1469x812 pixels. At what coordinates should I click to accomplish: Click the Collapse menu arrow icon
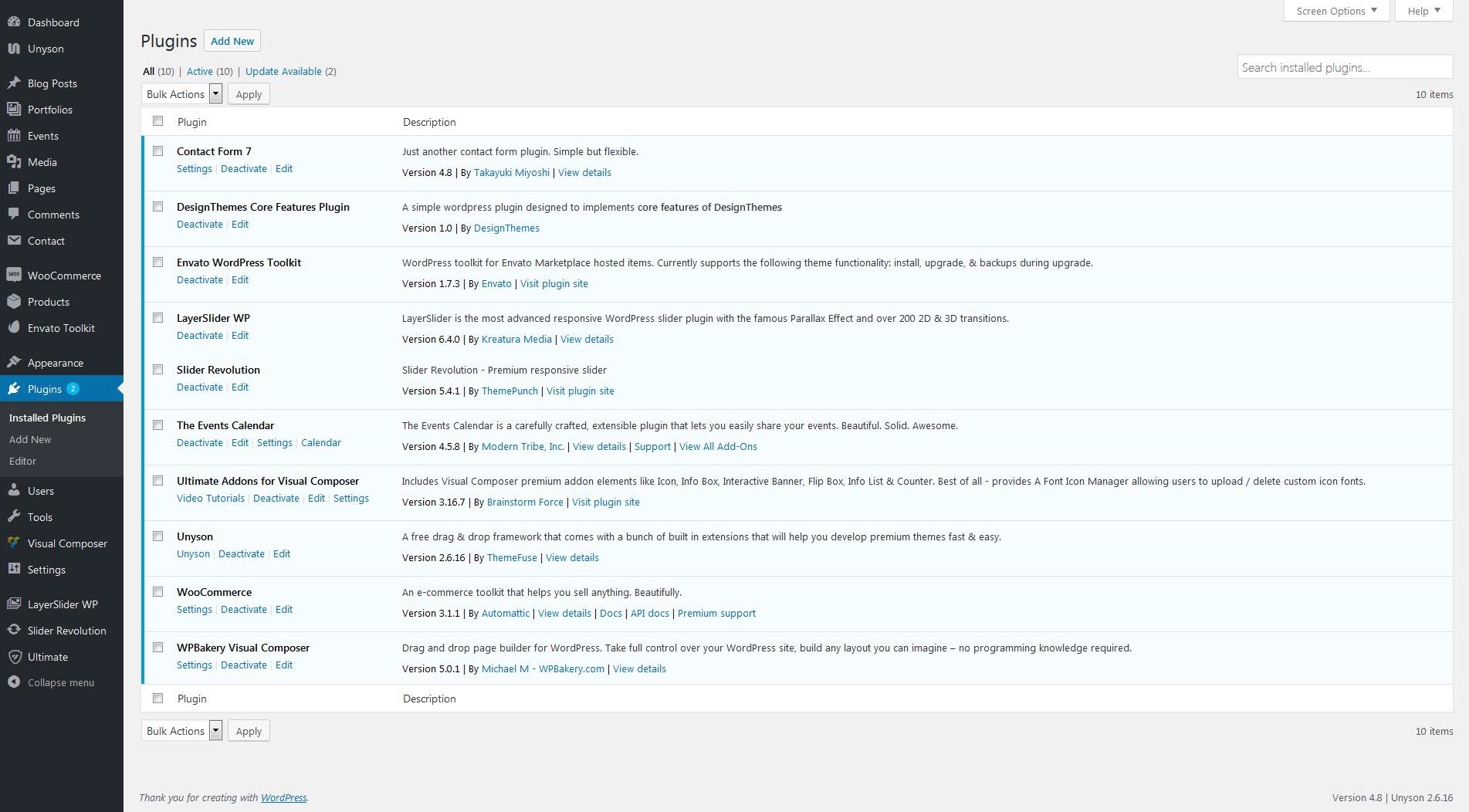pyautogui.click(x=14, y=682)
